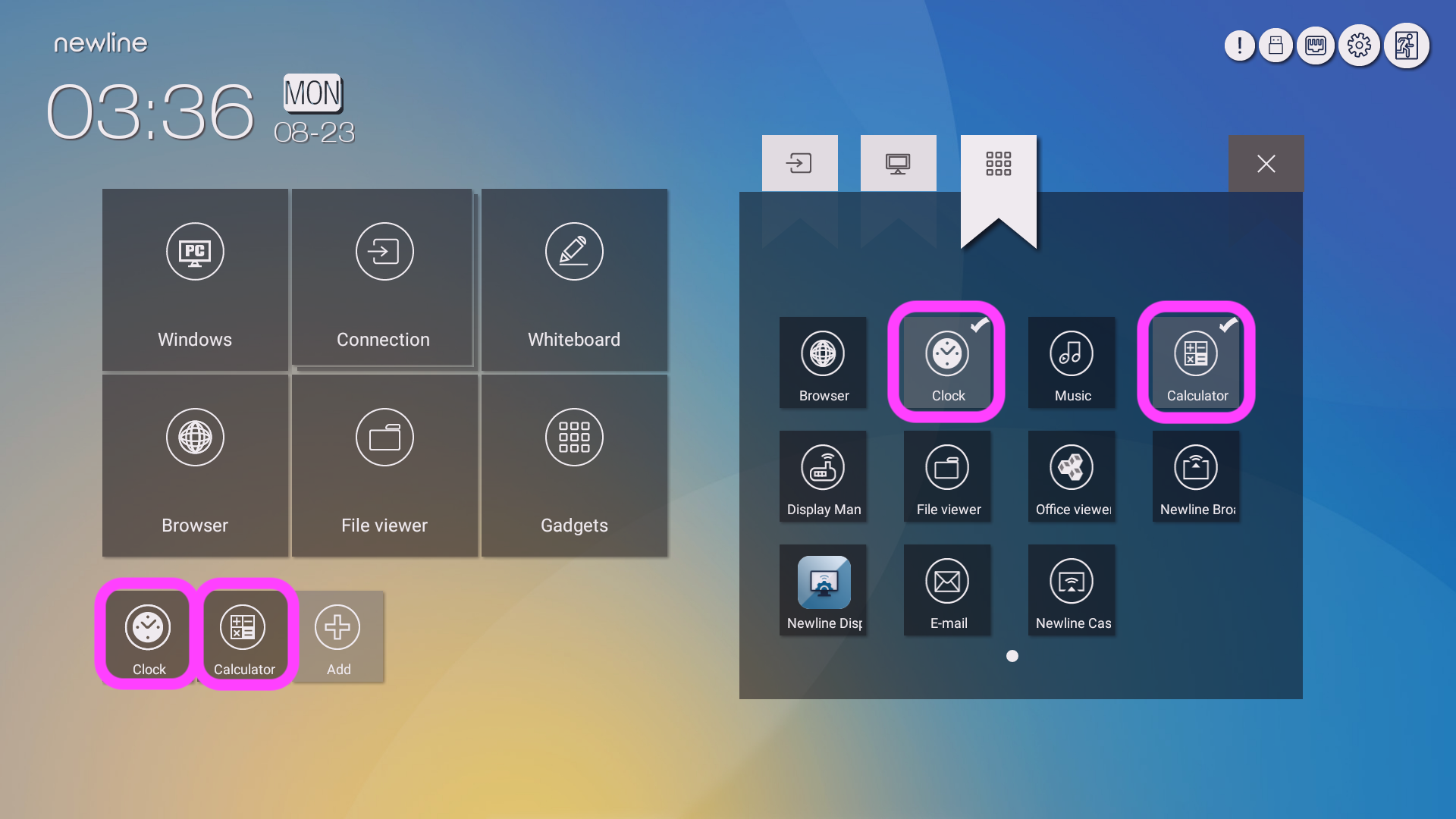Open the Whiteboard tool
This screenshot has height=819, width=1456.
pos(574,278)
